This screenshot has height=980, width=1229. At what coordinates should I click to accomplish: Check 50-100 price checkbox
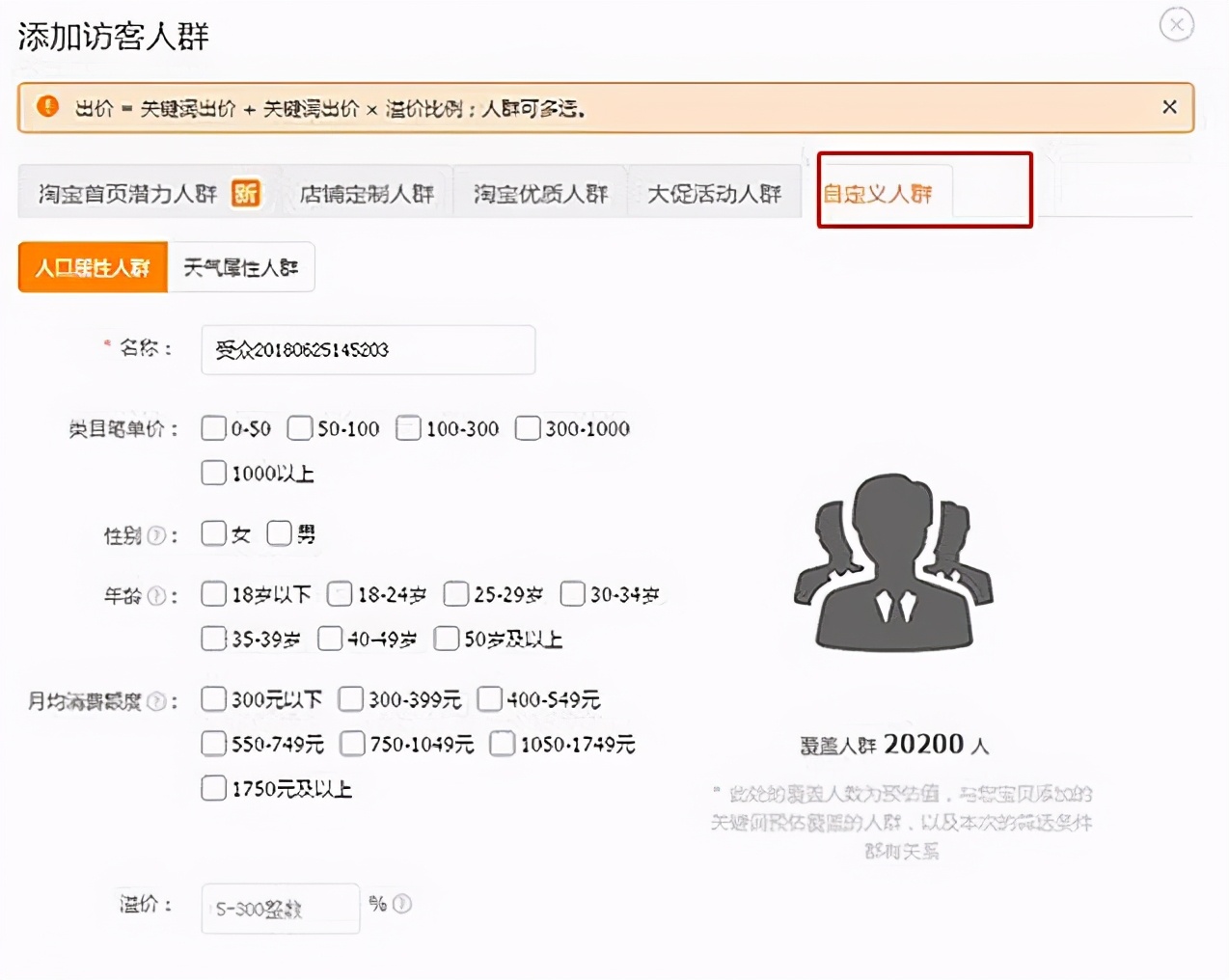[300, 428]
